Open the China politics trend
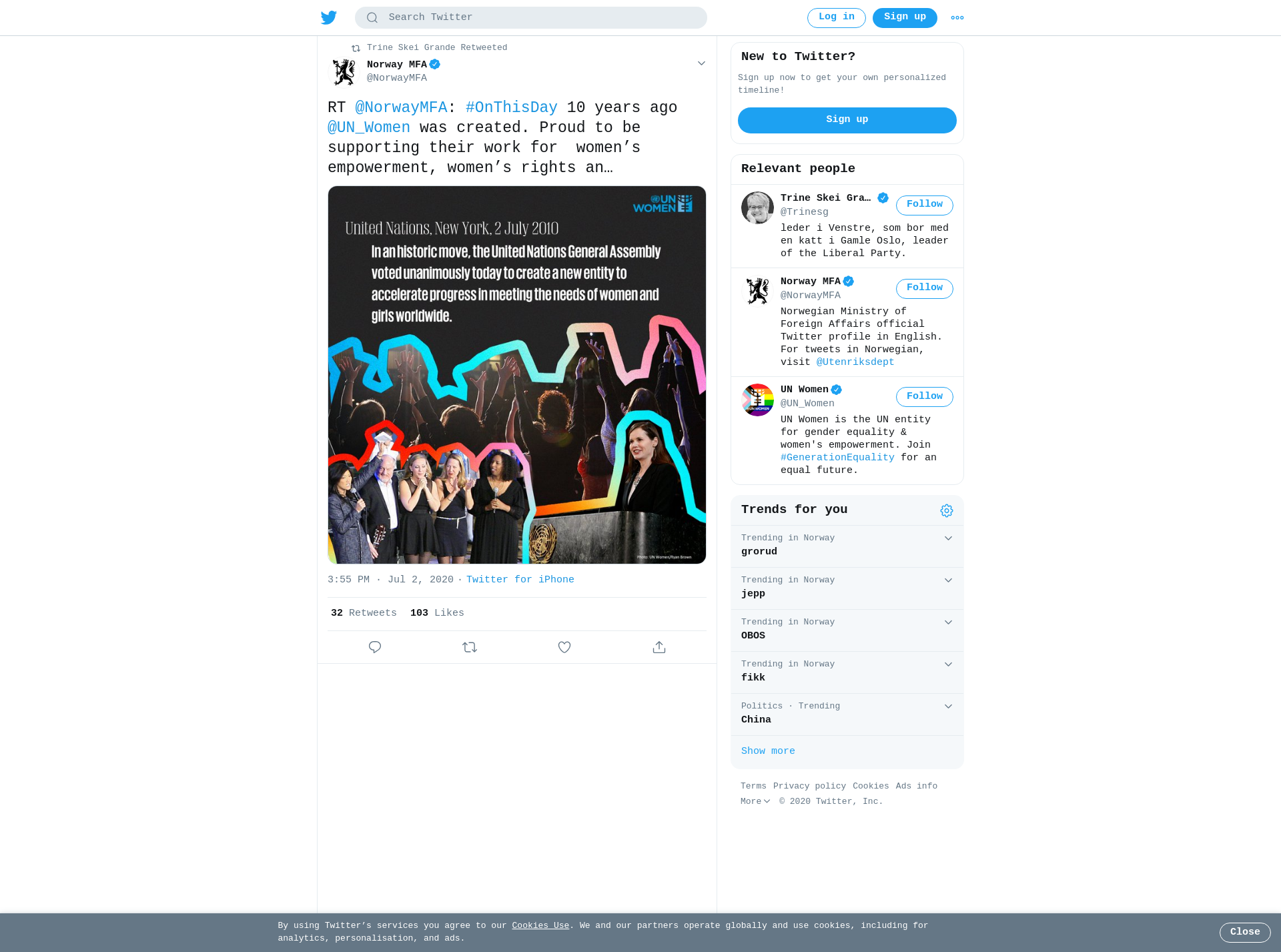 click(847, 714)
